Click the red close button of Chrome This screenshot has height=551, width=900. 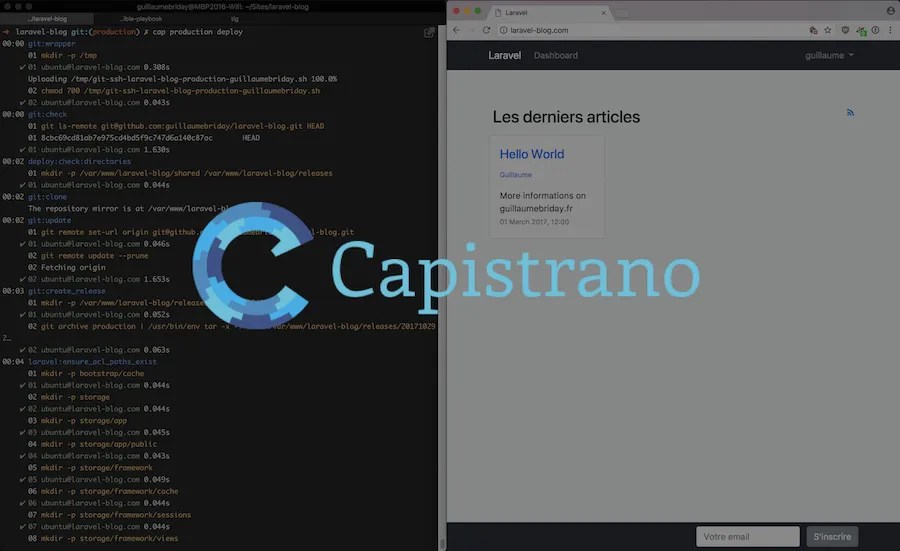coord(456,11)
